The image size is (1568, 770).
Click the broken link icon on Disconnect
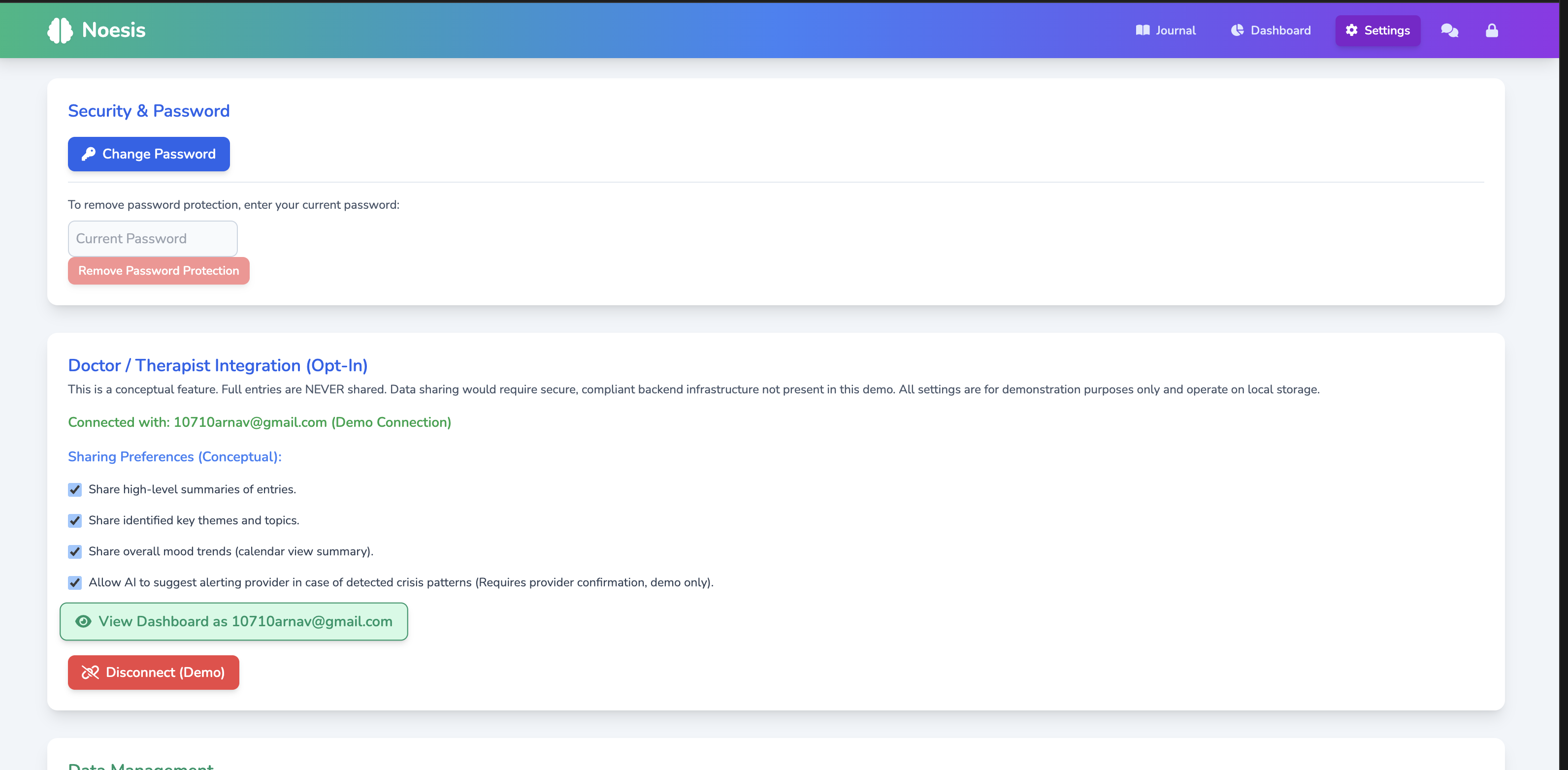coord(90,672)
